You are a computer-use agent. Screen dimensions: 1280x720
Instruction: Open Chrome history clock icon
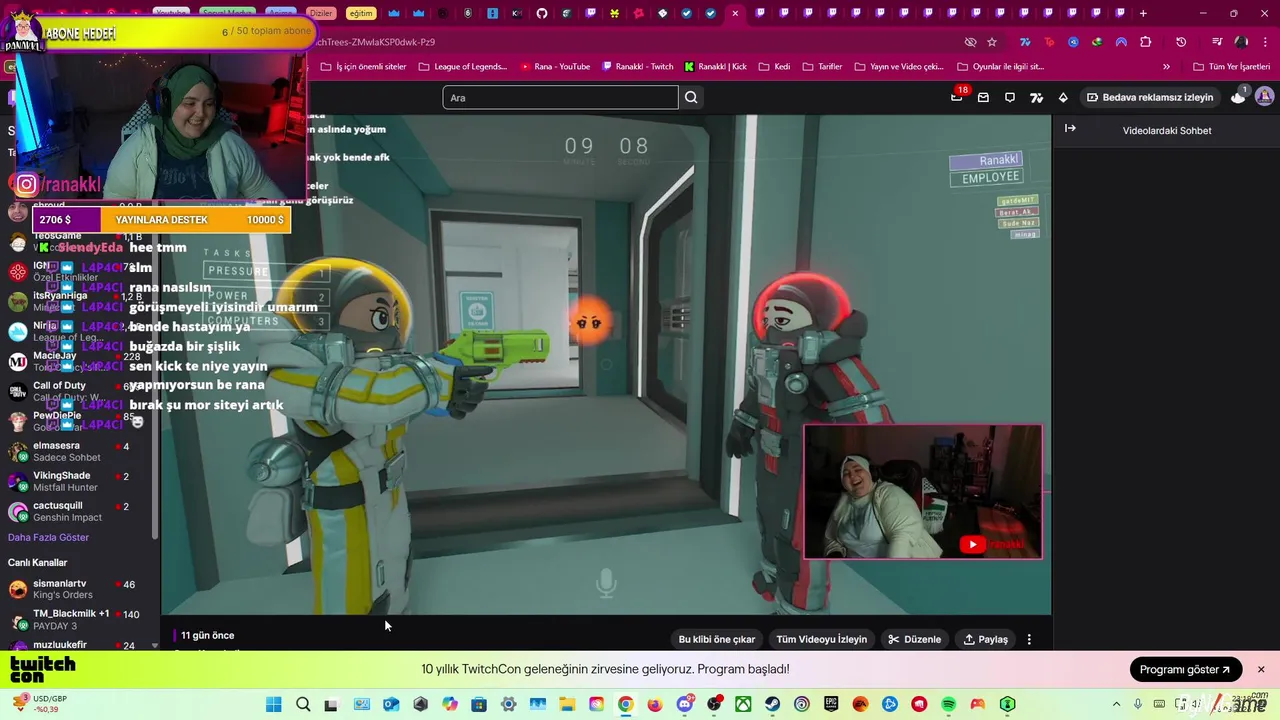click(1181, 42)
